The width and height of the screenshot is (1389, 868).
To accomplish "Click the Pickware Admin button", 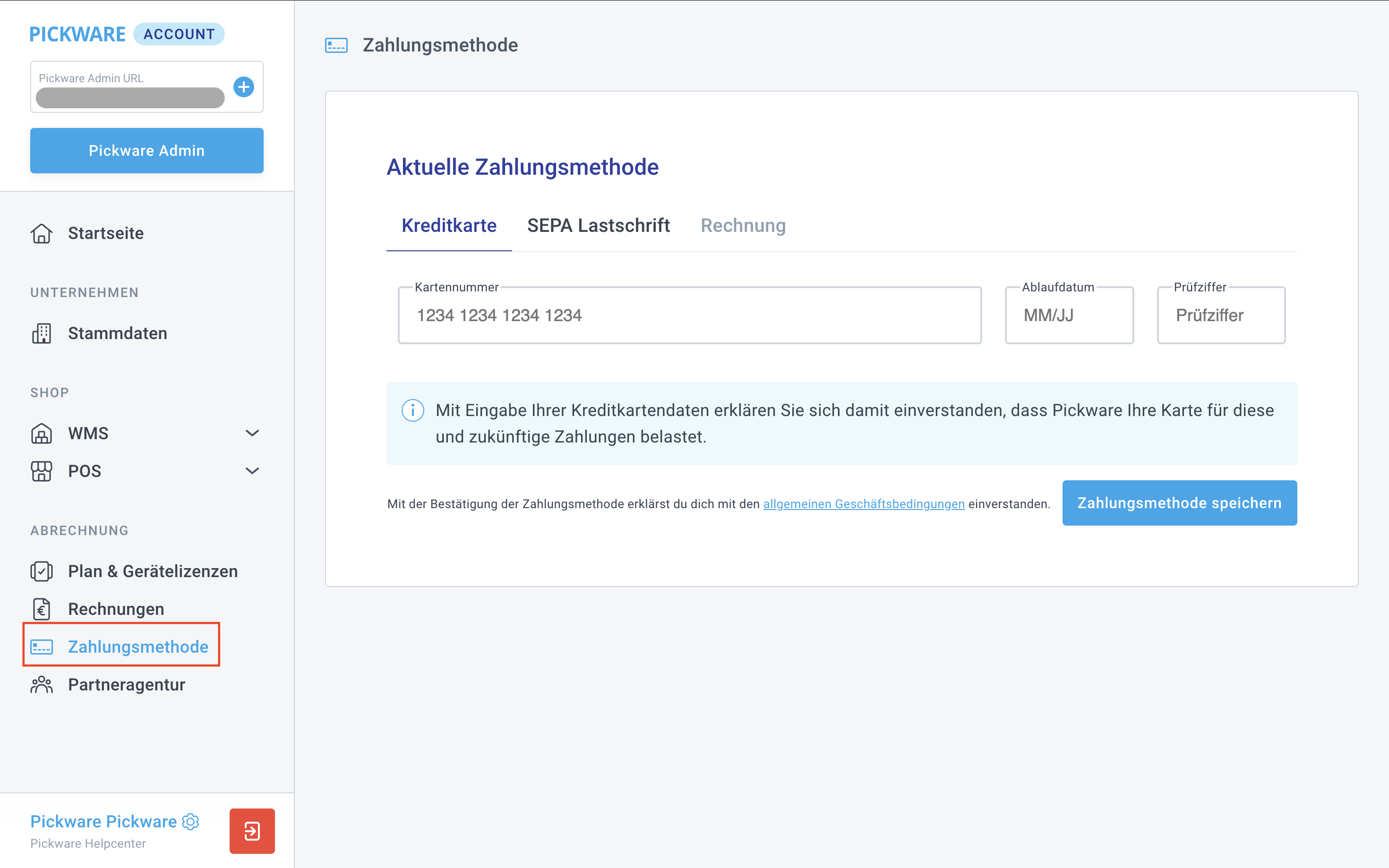I will coord(146,150).
